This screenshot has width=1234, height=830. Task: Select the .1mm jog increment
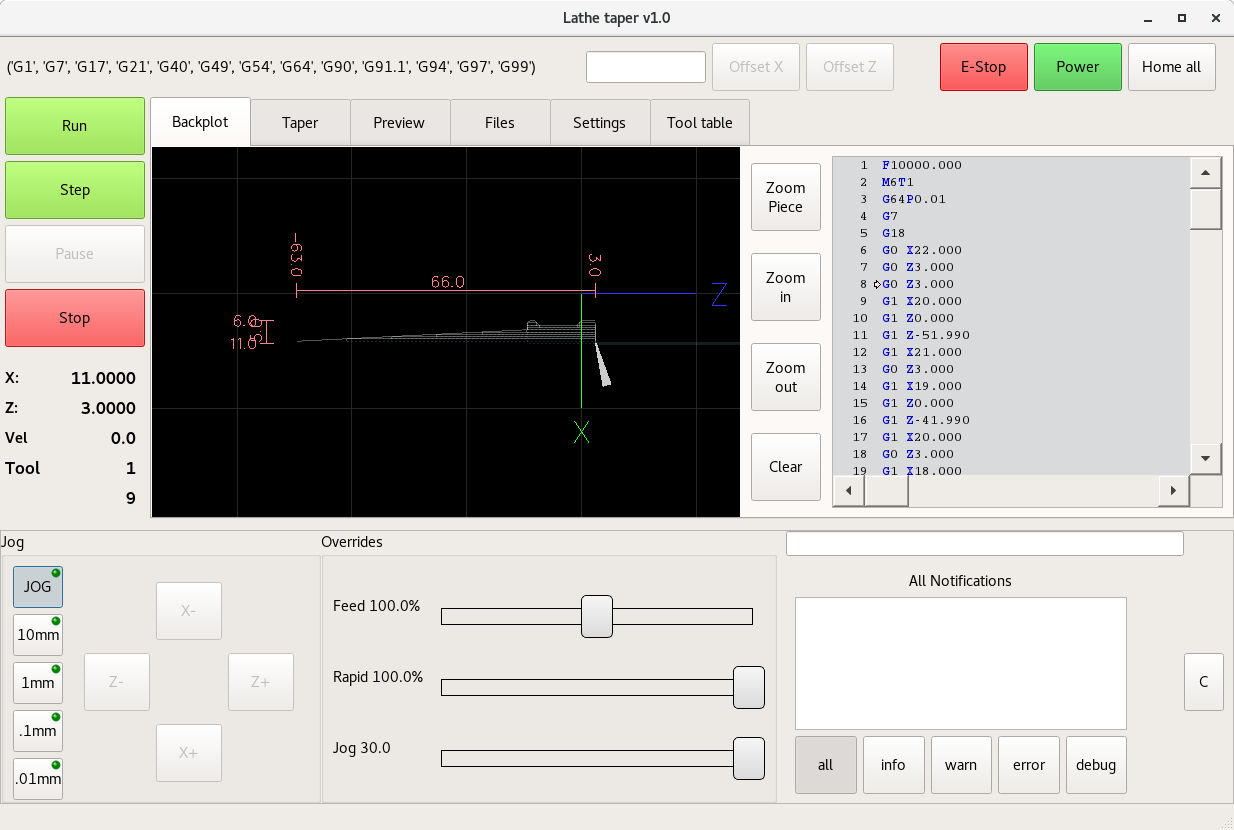(38, 731)
